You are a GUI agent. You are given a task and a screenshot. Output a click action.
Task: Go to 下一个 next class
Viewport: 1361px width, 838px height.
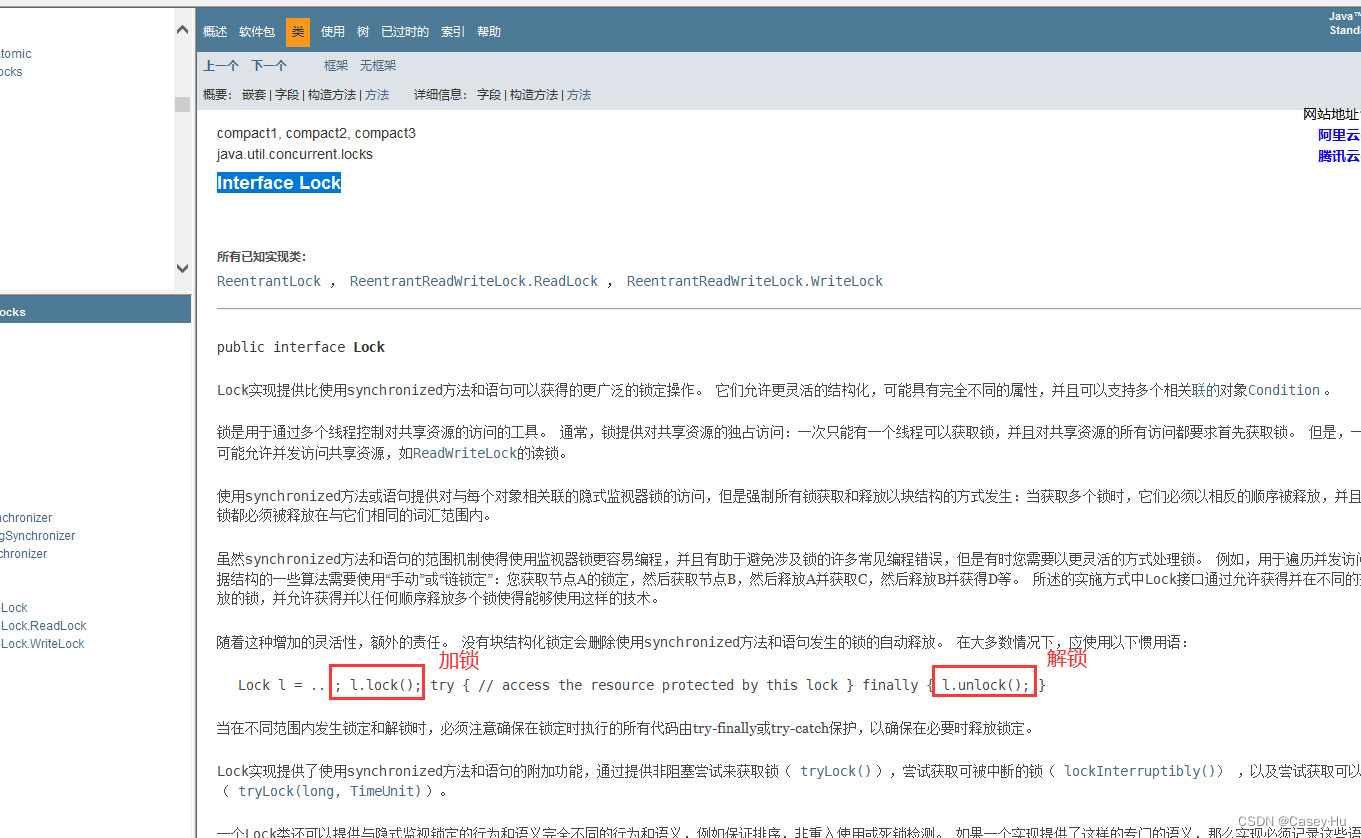pos(269,66)
